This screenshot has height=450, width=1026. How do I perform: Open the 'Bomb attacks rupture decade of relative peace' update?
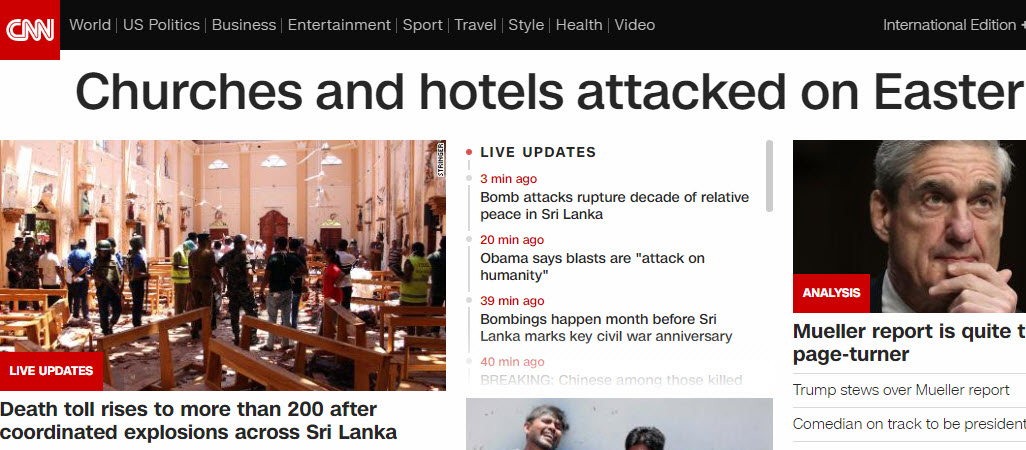614,205
